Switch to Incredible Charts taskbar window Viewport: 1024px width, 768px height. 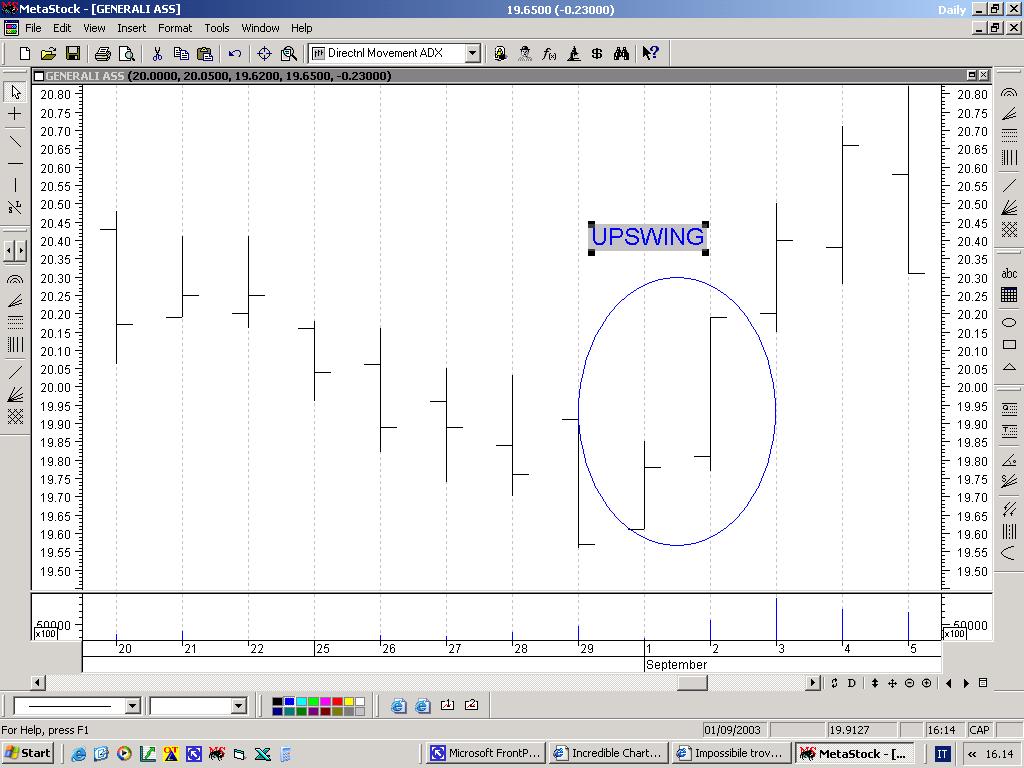[608, 753]
